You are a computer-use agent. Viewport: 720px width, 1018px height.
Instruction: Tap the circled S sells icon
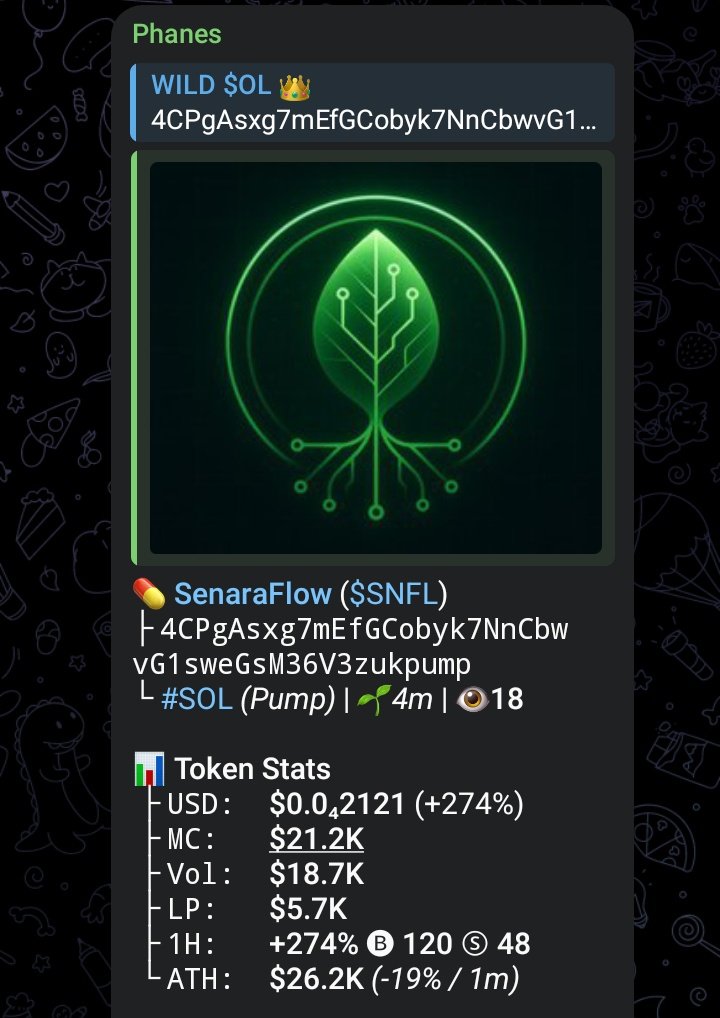[475, 944]
